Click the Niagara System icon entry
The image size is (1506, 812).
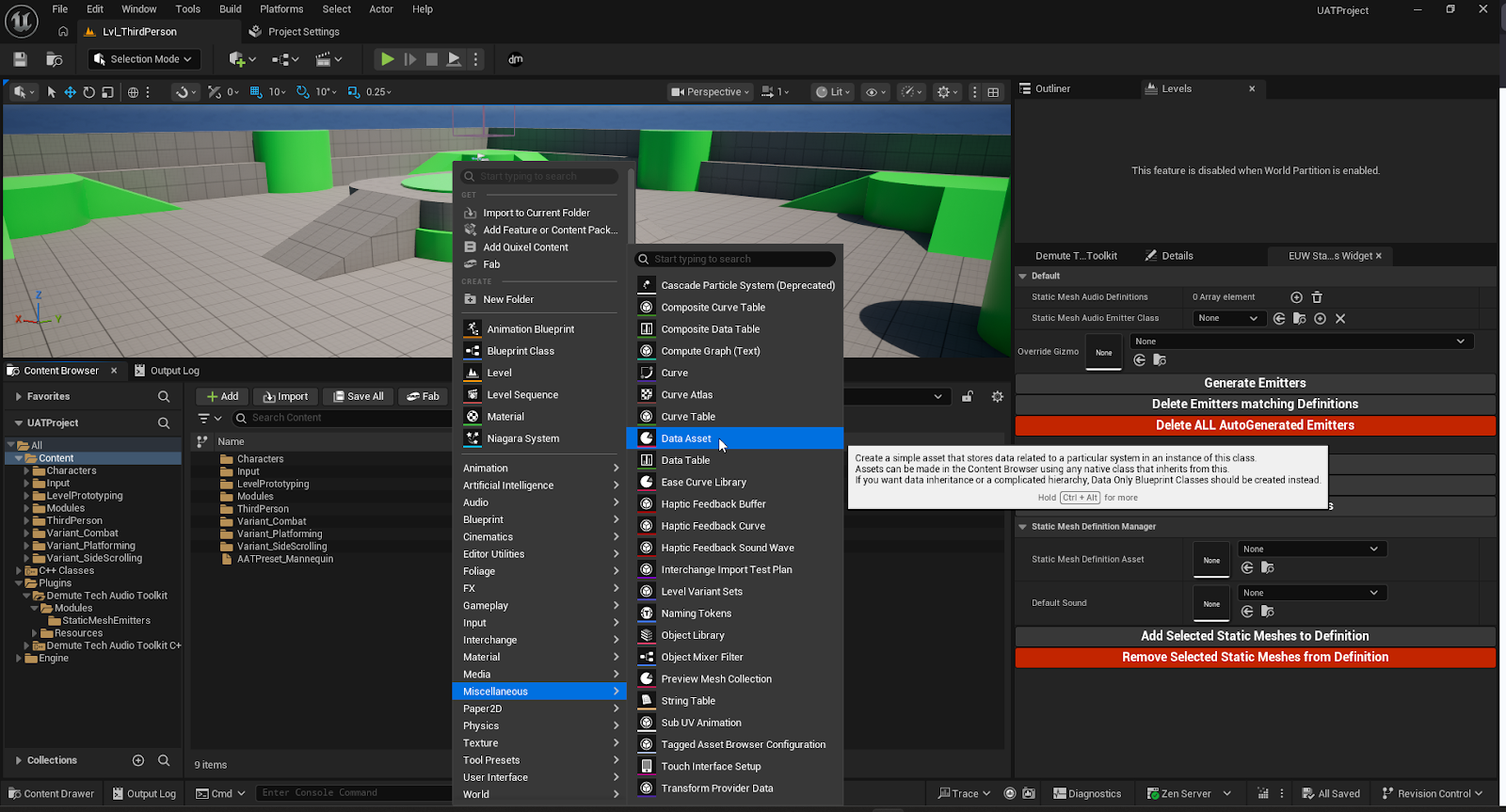[x=473, y=438]
